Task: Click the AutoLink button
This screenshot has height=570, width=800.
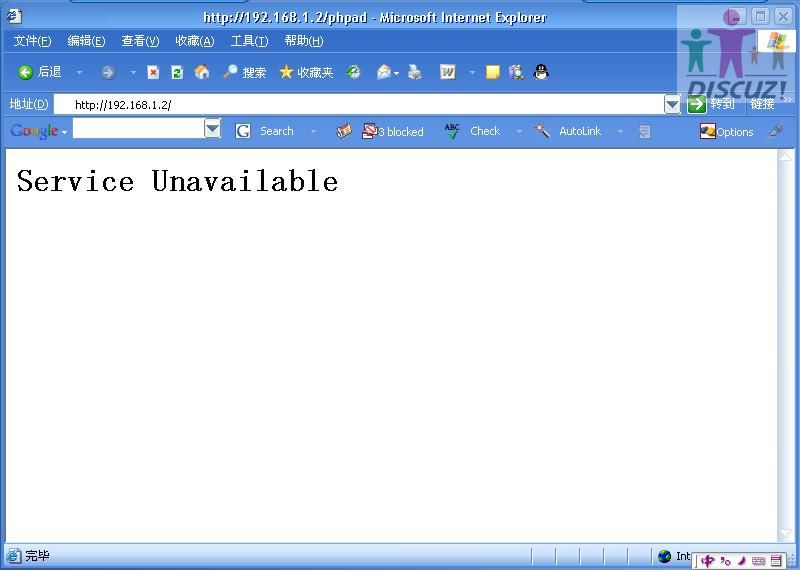Action: [x=568, y=131]
